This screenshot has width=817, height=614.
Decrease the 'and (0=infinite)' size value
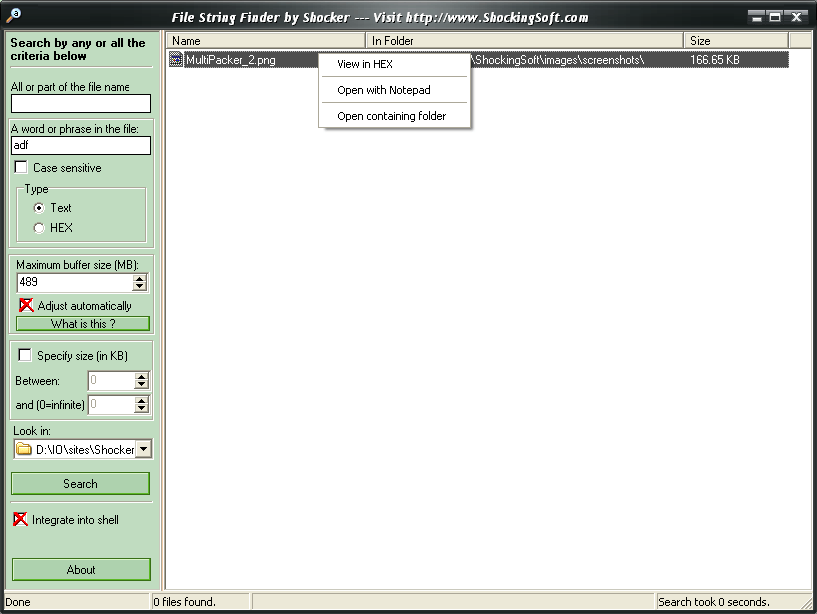[141, 409]
